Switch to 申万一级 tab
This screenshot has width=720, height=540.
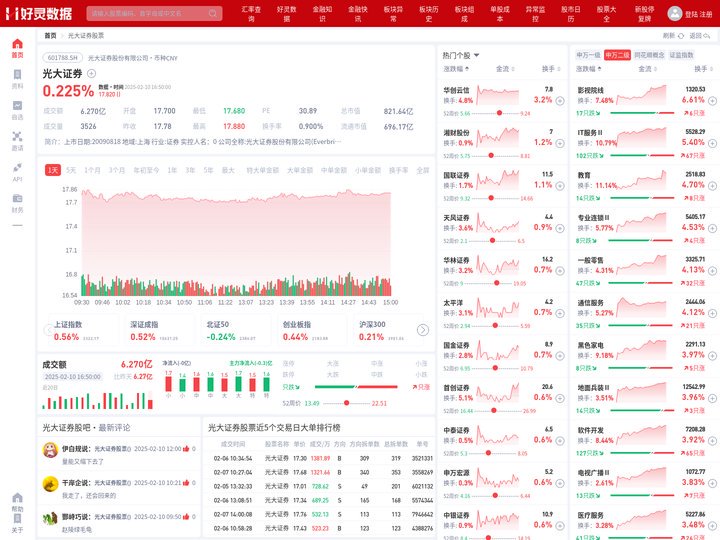(588, 55)
